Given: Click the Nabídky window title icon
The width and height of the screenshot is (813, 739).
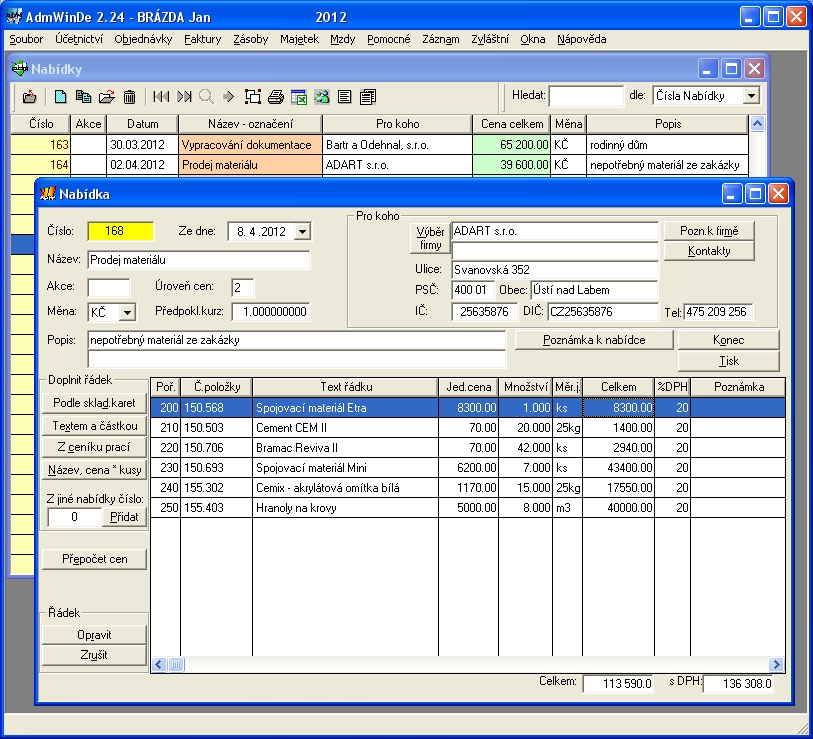Looking at the screenshot, I should (20, 68).
